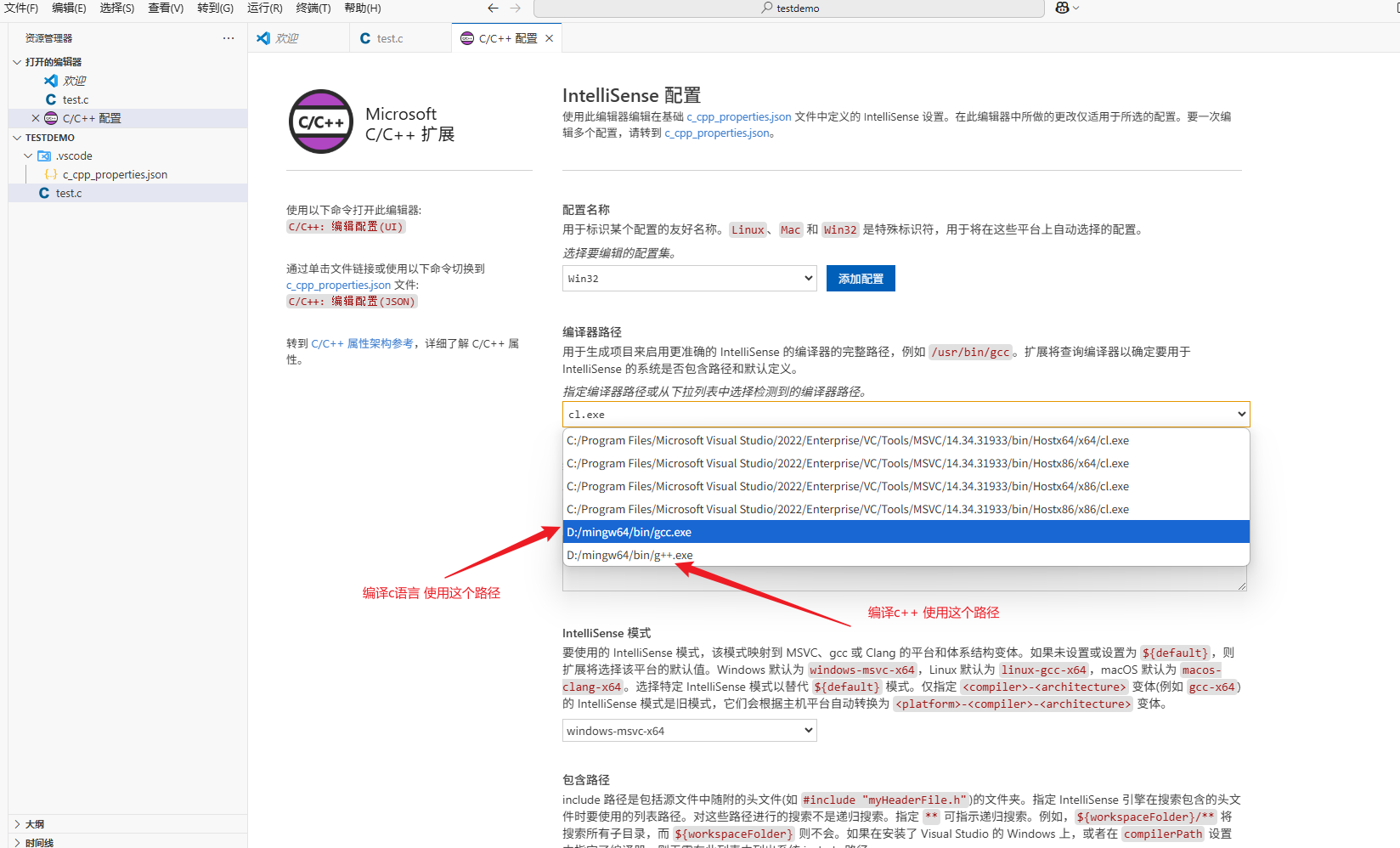Expand the 时间线 section
The height and width of the screenshot is (848, 1400).
click(17, 843)
